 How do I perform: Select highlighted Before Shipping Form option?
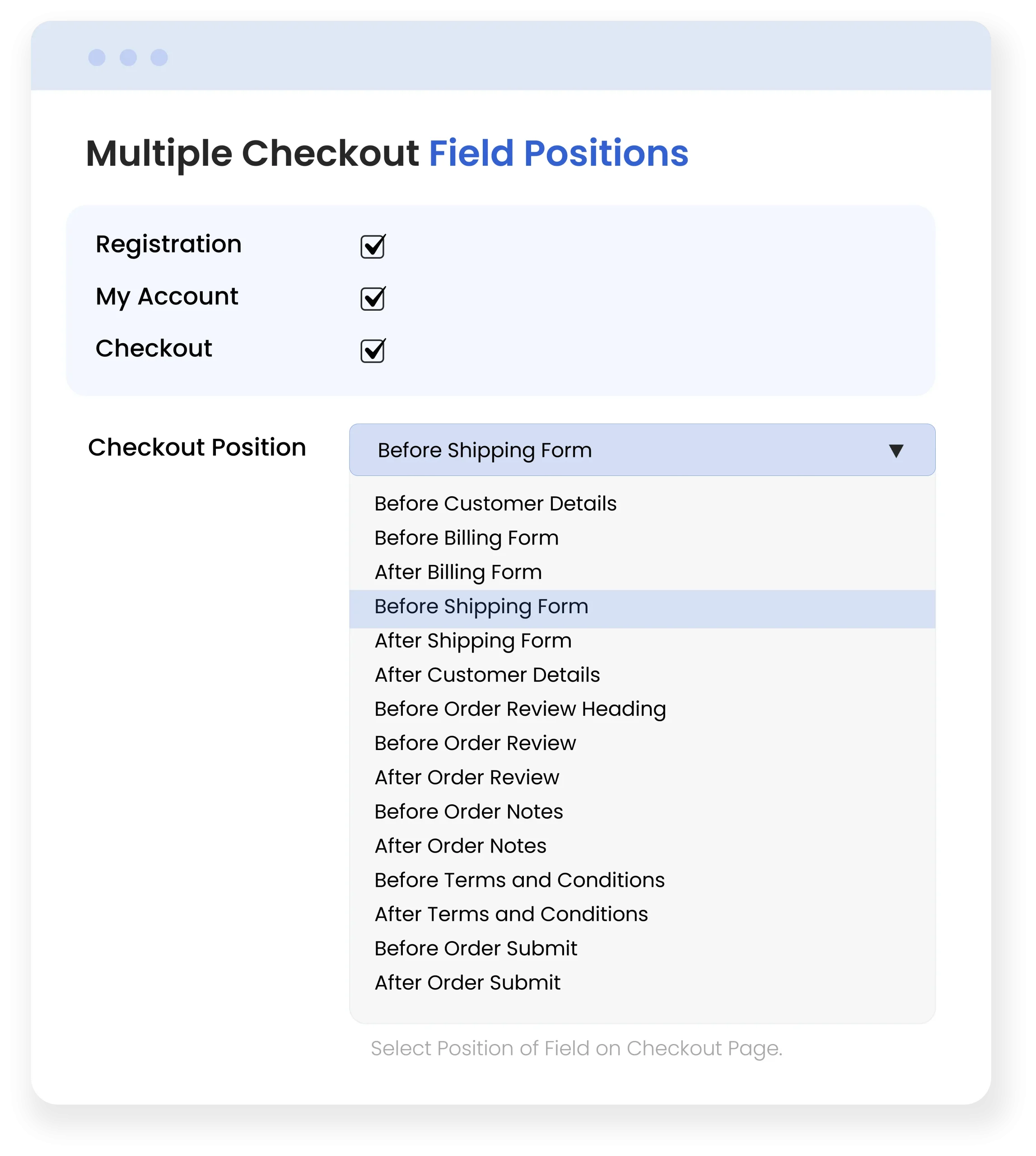pyautogui.click(x=481, y=607)
